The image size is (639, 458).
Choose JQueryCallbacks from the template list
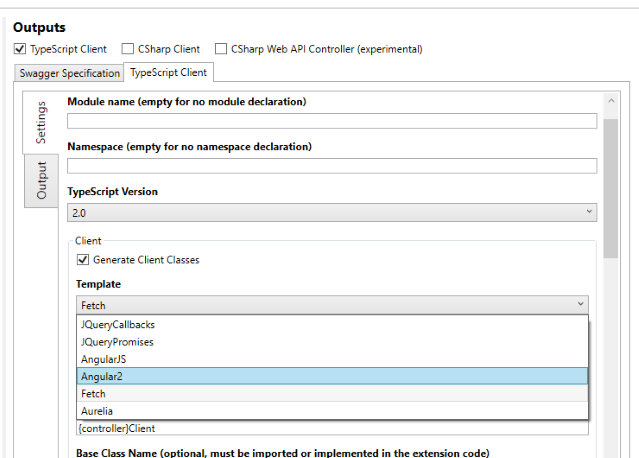[x=332, y=325]
